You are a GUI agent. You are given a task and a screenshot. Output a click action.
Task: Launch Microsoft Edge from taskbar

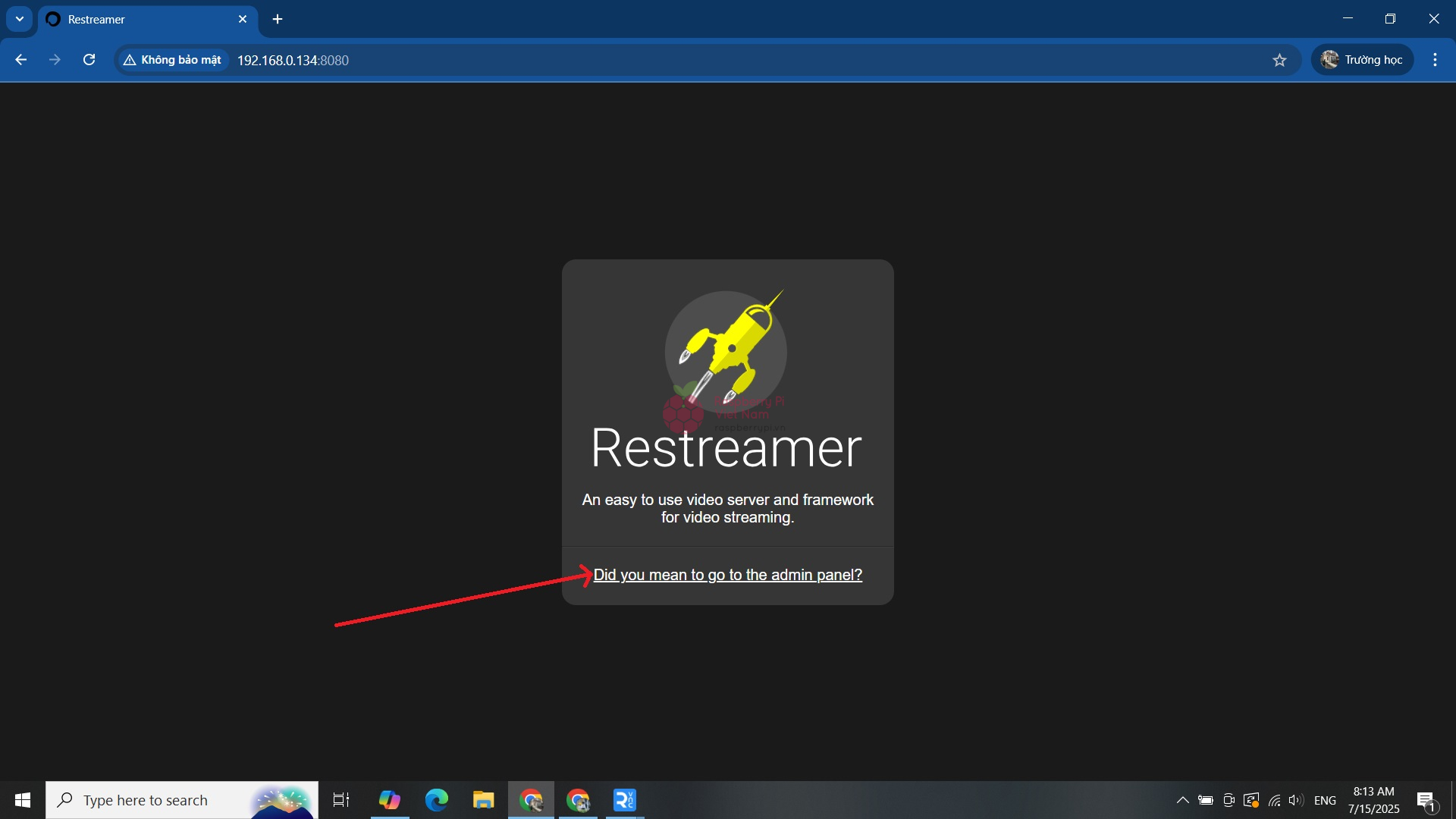(x=437, y=800)
